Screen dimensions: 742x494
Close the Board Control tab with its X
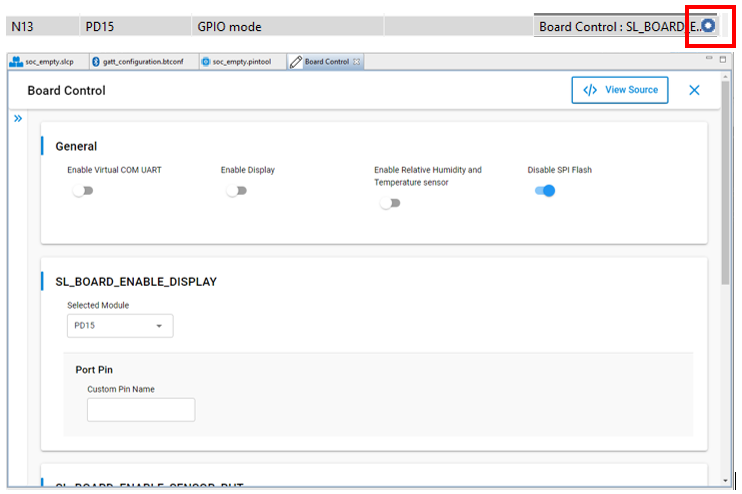[x=356, y=62]
